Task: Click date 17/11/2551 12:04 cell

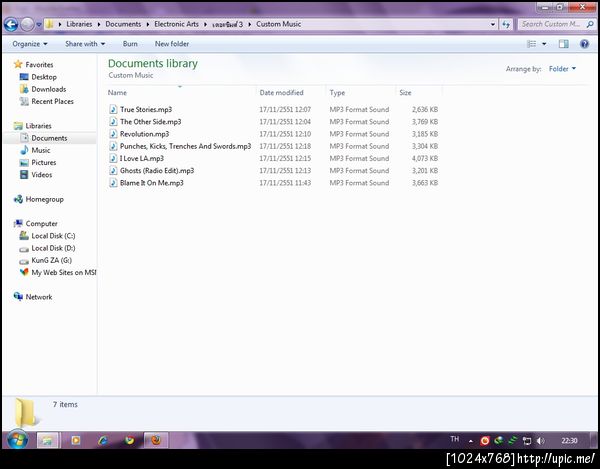Action: (x=285, y=122)
